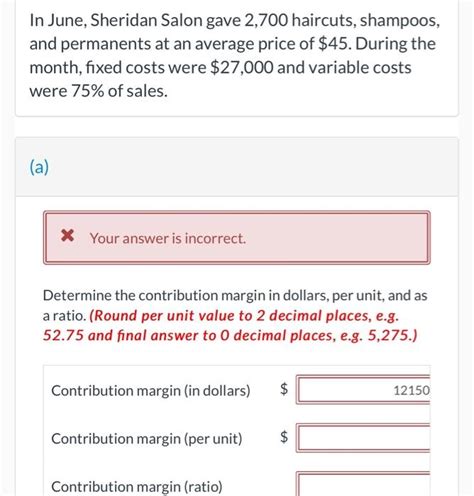Focus the Contribution margin (ratio) input
The image size is (474, 496).
(363, 484)
